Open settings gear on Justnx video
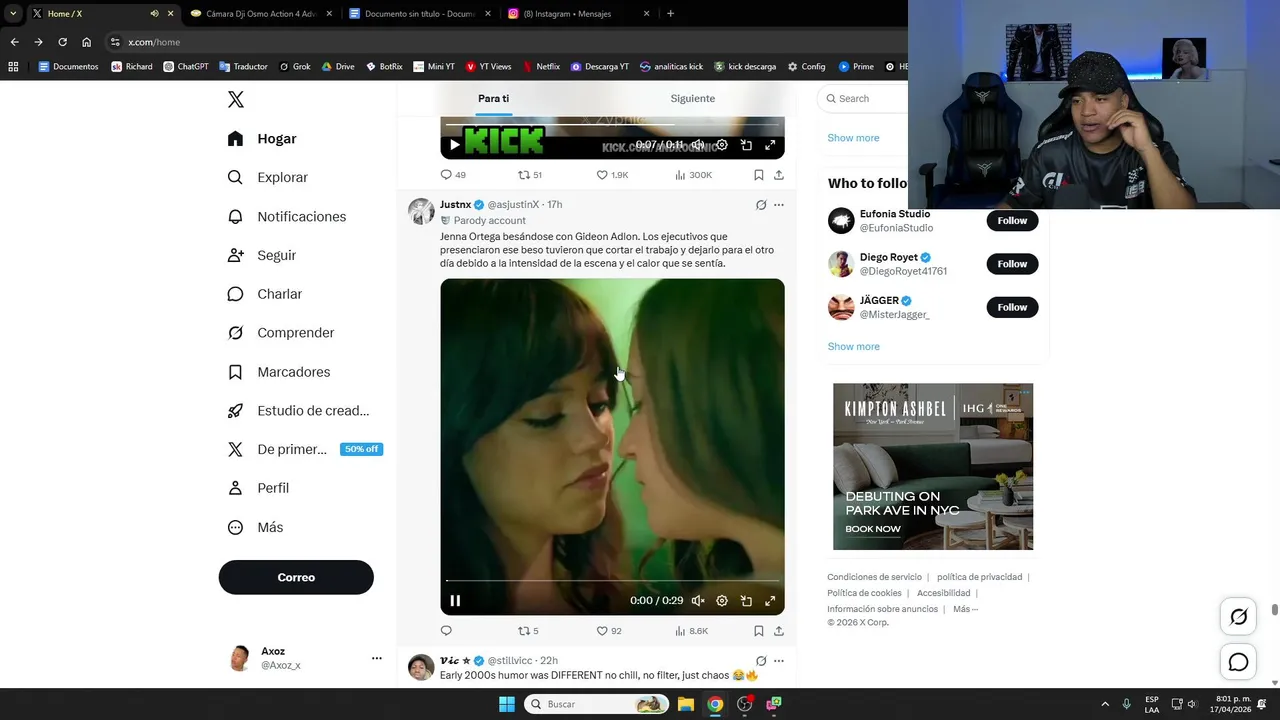The image size is (1280, 720). [x=722, y=601]
